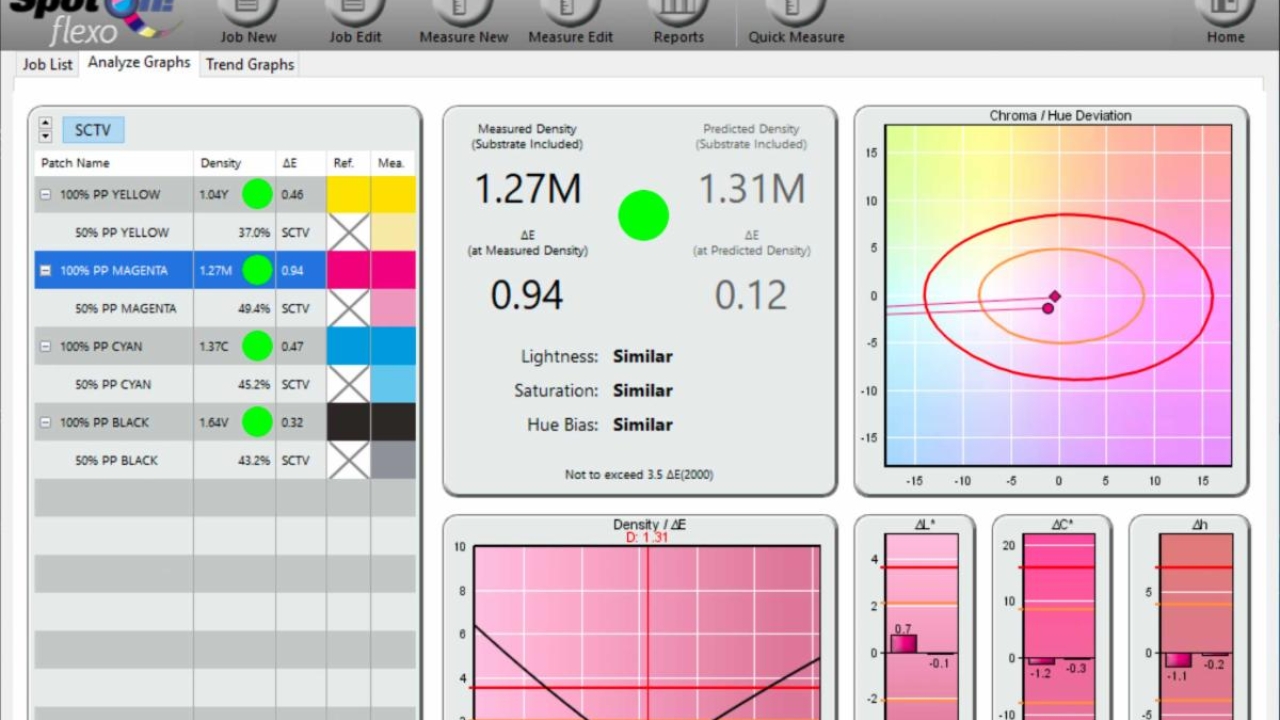Click green status dot beside Measured Density
Viewport: 1280px width, 720px height.
(643, 214)
